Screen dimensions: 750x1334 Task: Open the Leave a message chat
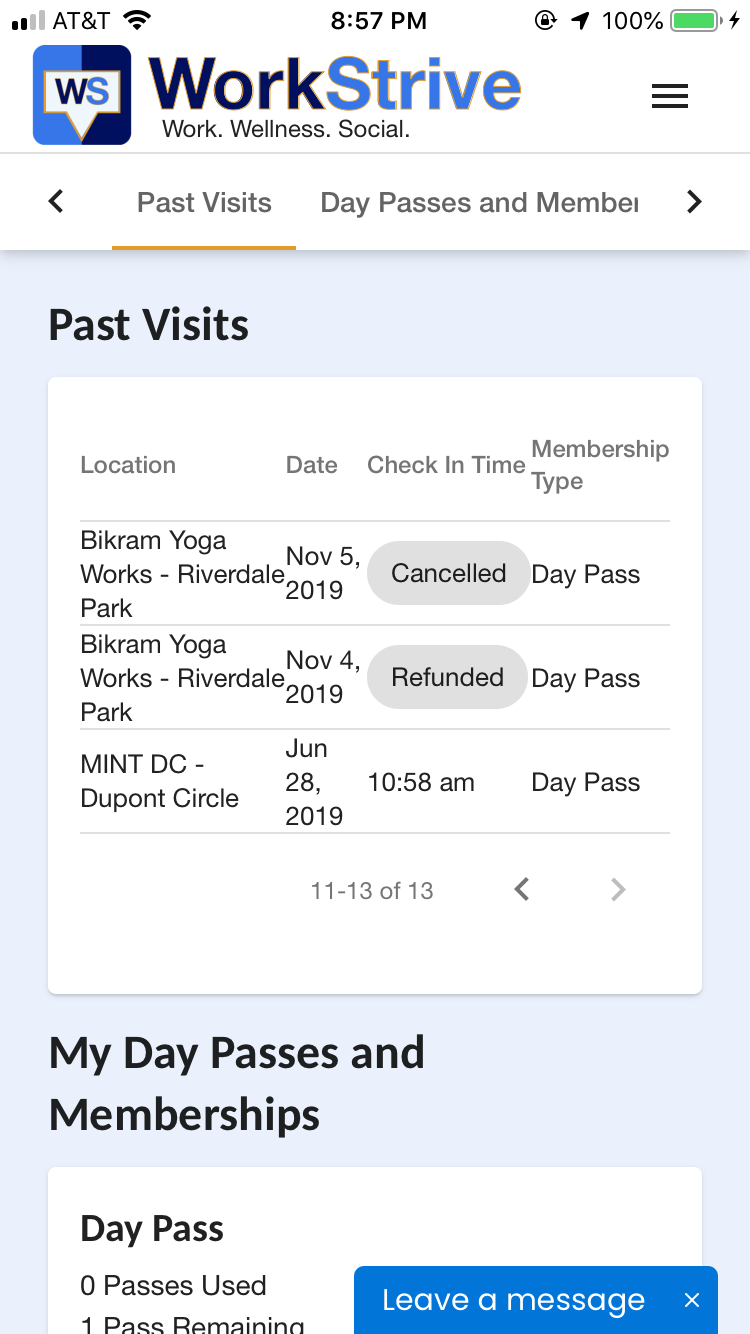[514, 1300]
